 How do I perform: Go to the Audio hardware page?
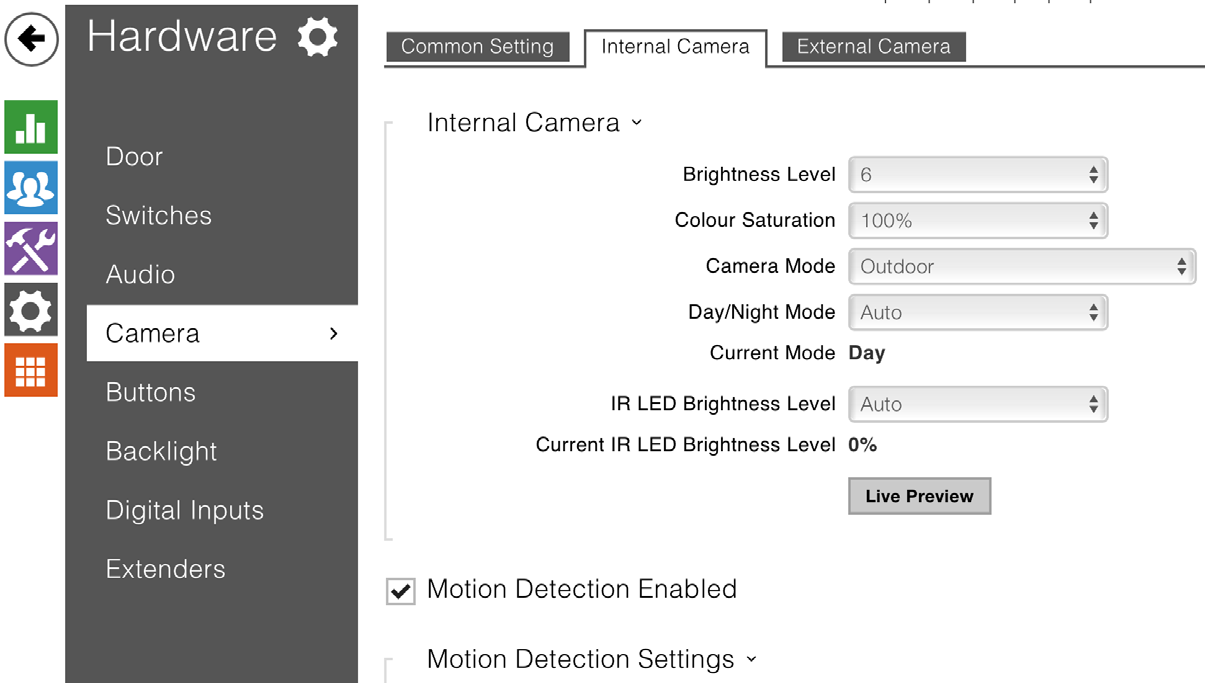[x=140, y=275]
